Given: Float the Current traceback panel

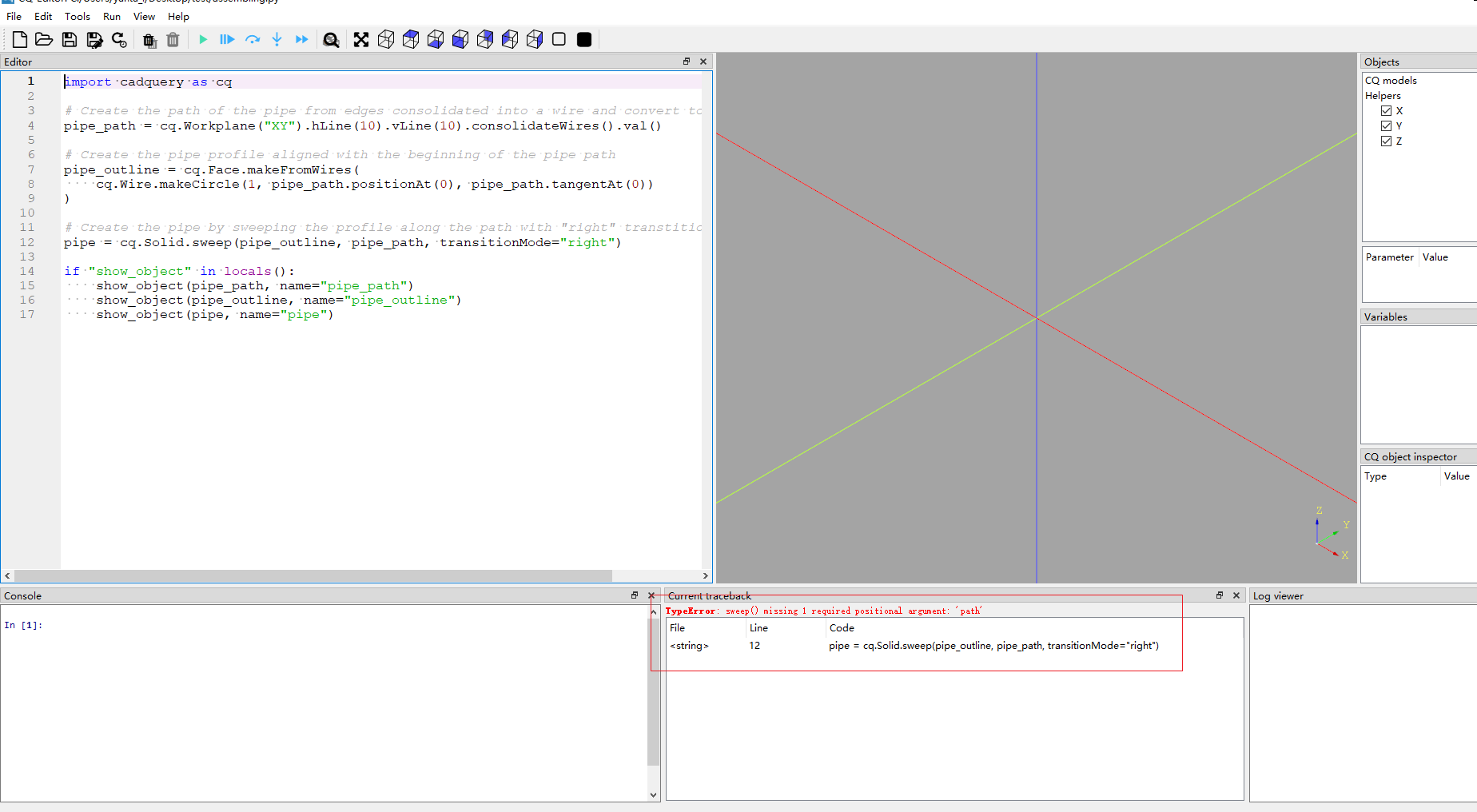Looking at the screenshot, I should click(x=1220, y=595).
